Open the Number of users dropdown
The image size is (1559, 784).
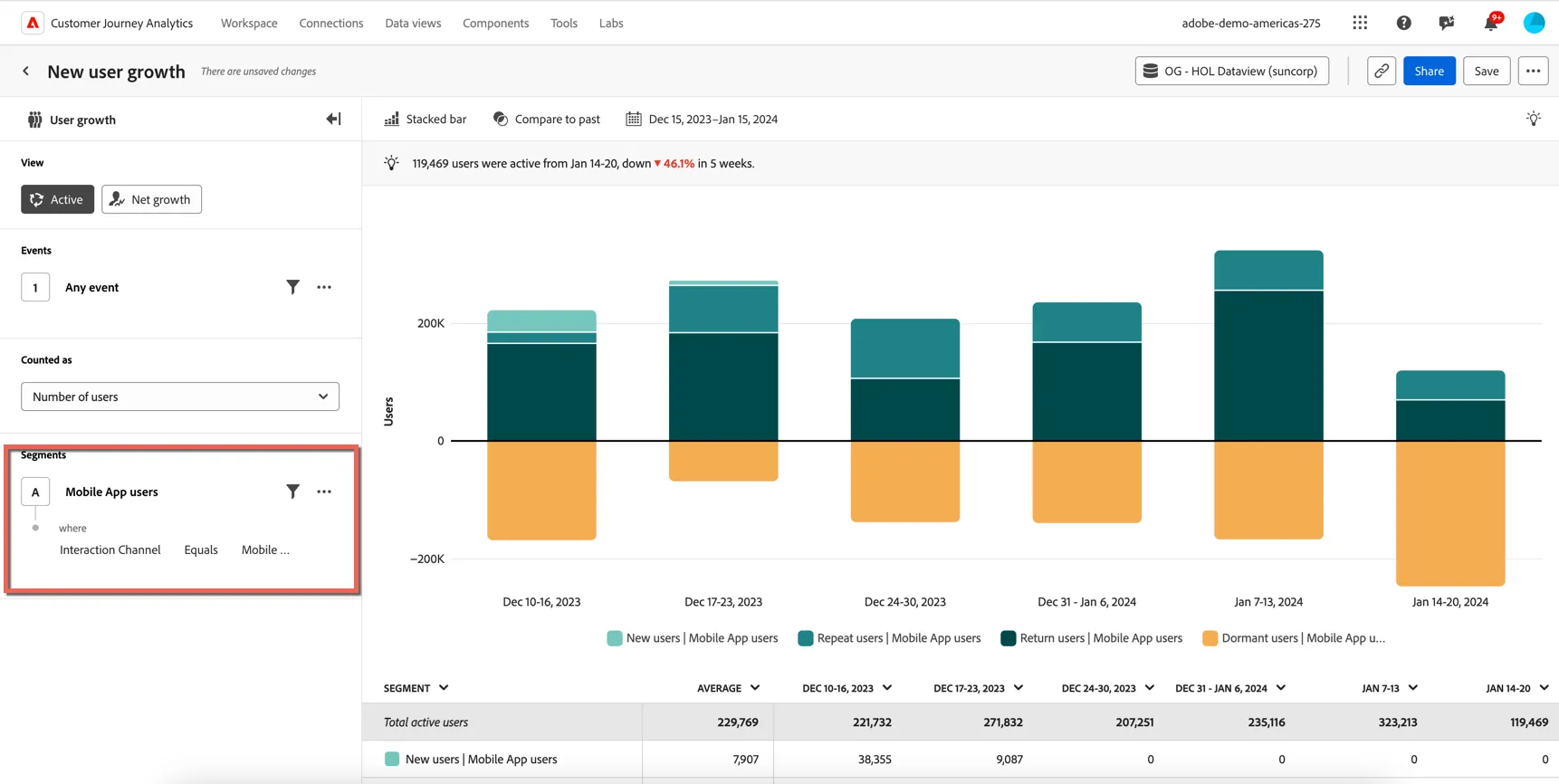tap(180, 397)
